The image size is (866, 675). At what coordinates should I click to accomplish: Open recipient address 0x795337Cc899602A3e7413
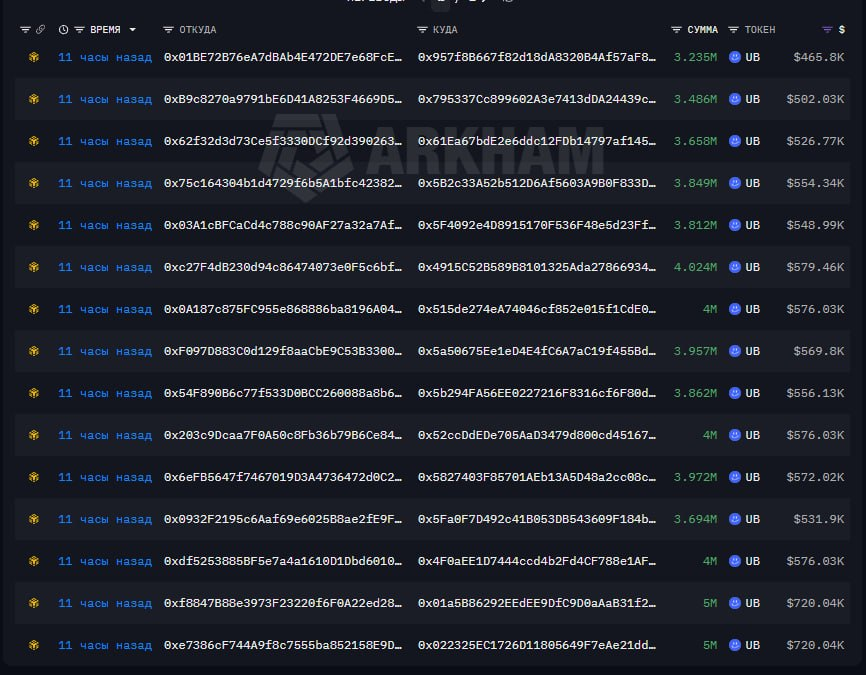(537, 99)
